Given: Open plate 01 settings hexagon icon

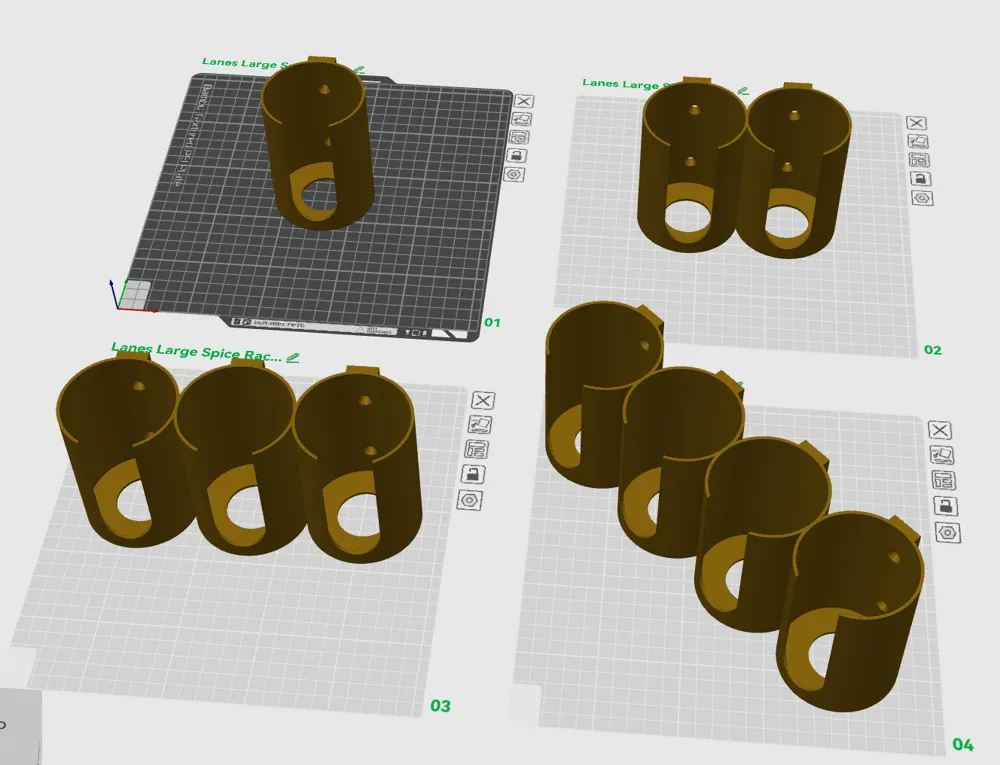Looking at the screenshot, I should [x=514, y=175].
